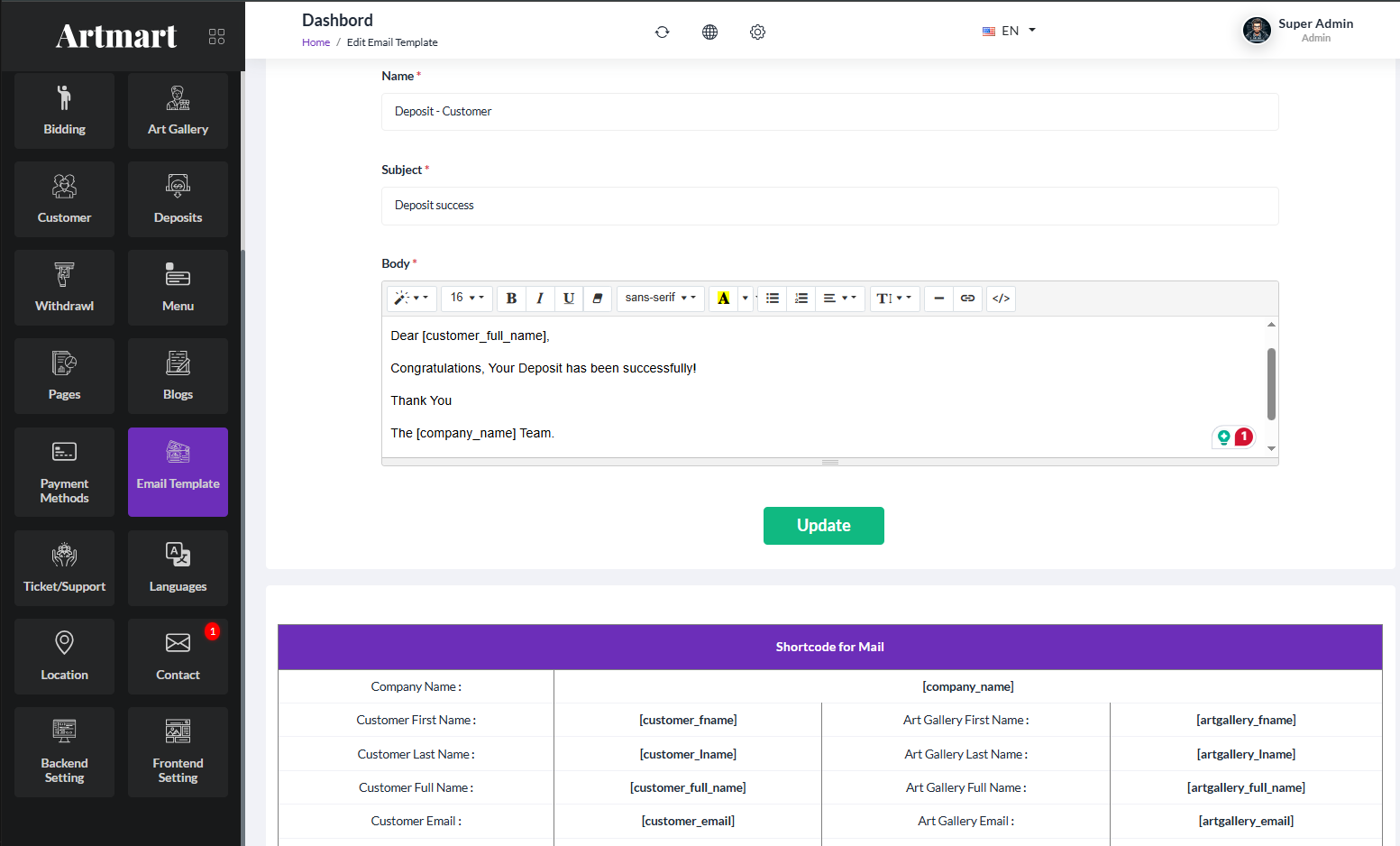Apply the yellow highlight text color
The width and height of the screenshot is (1400, 846).
pos(723,299)
